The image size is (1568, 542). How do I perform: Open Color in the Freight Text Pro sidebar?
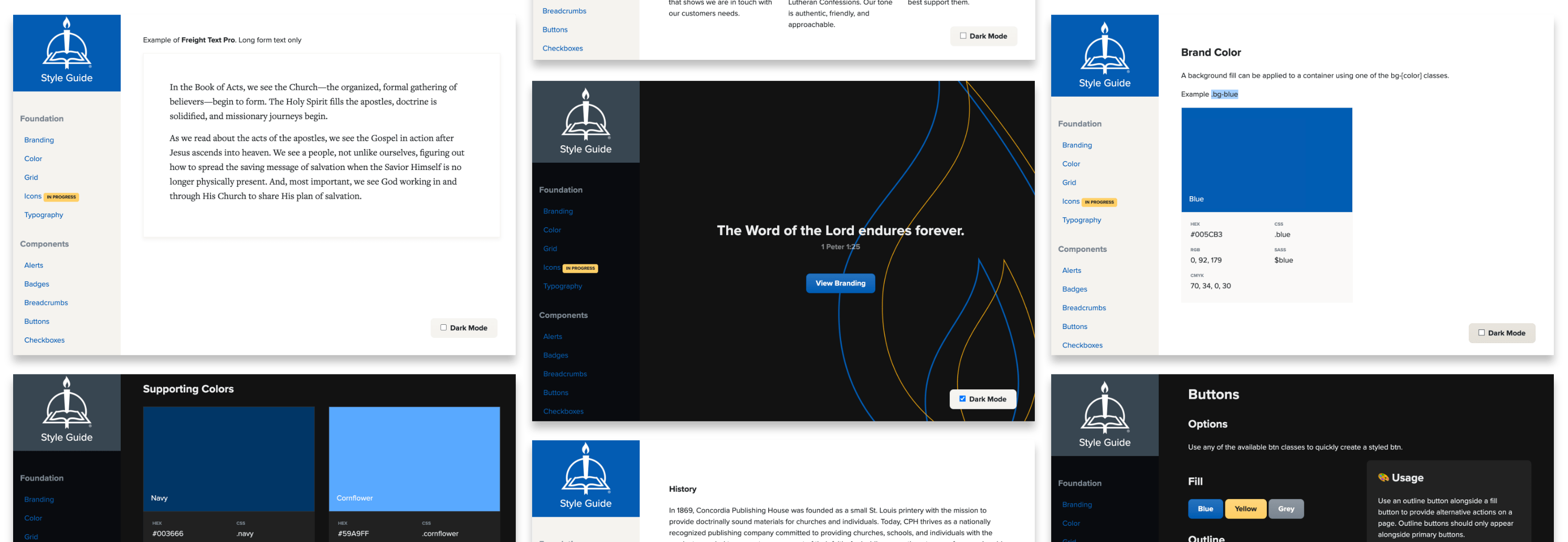[x=33, y=159]
